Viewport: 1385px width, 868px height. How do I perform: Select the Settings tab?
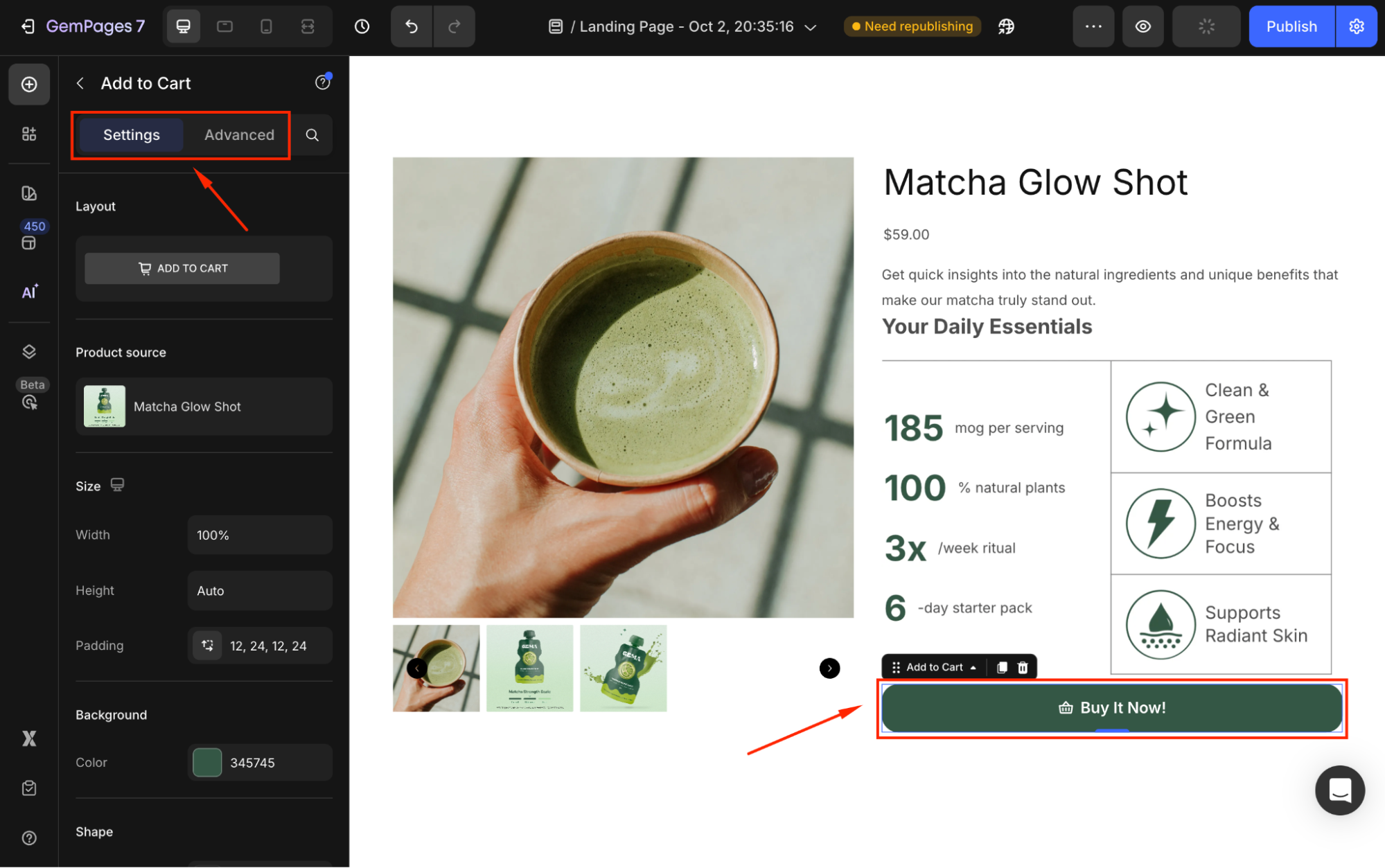tap(132, 134)
